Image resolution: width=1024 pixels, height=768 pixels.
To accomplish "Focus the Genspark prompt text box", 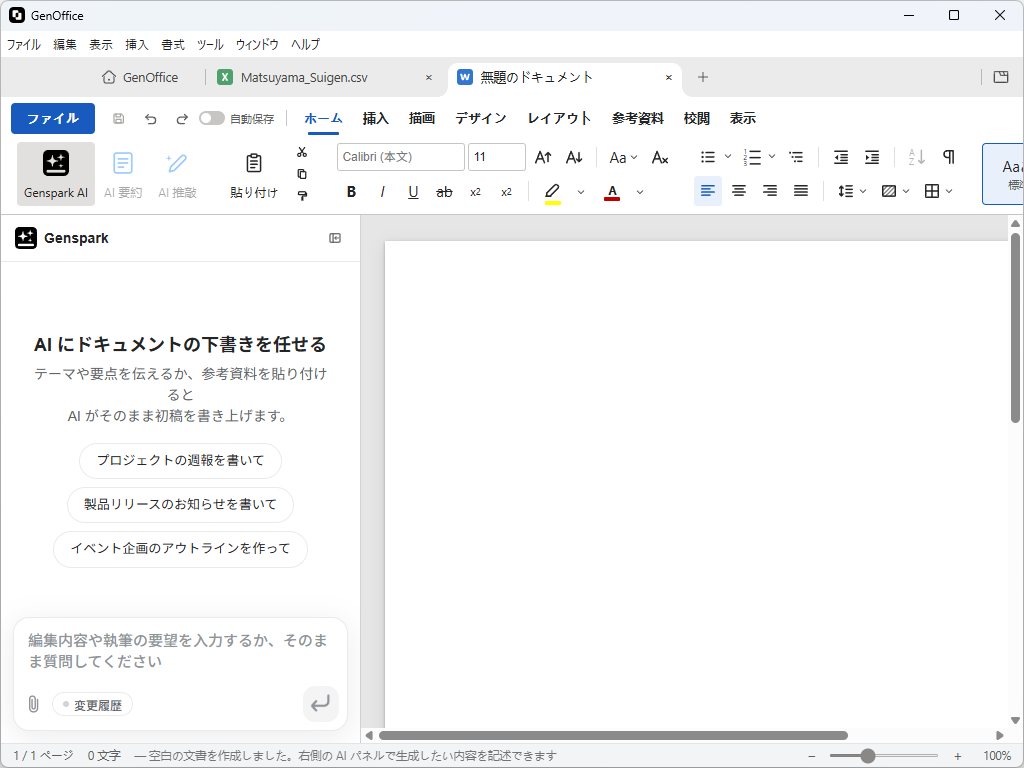I will pyautogui.click(x=180, y=651).
